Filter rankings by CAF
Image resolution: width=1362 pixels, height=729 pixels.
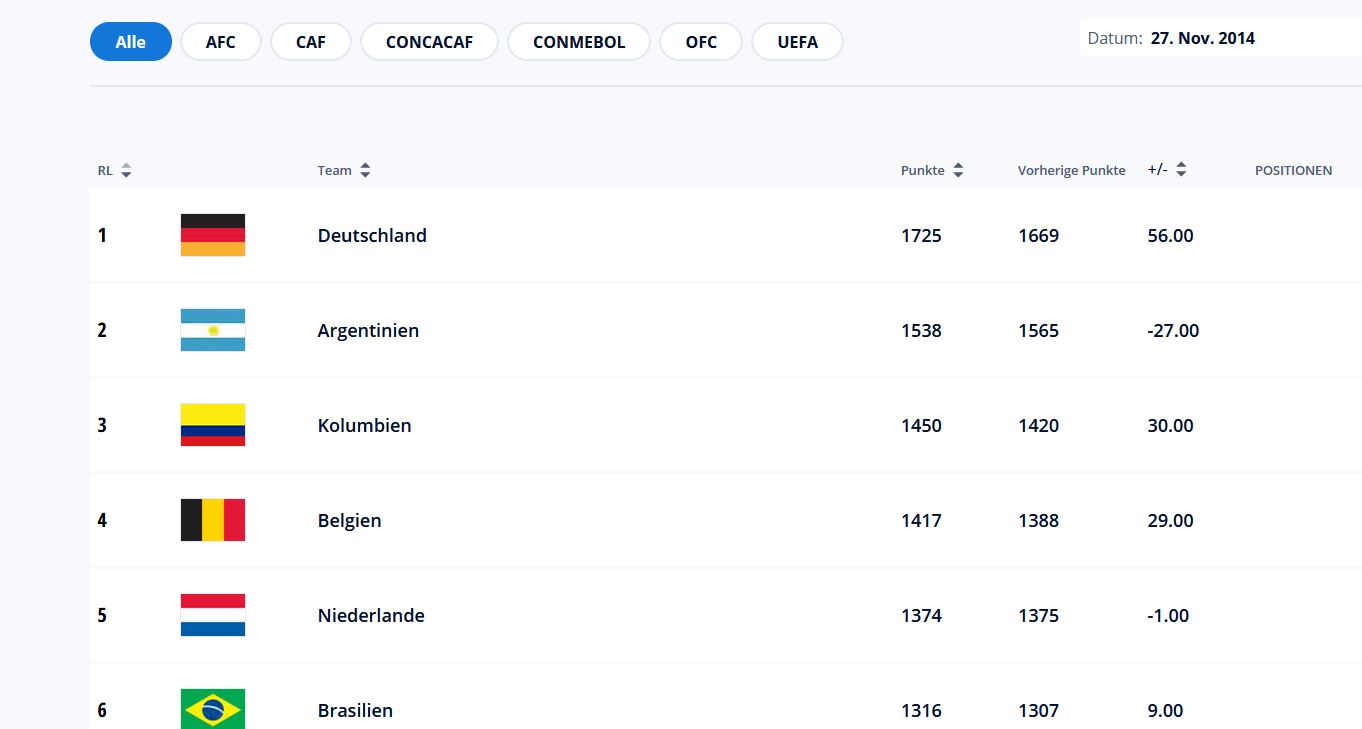coord(311,42)
